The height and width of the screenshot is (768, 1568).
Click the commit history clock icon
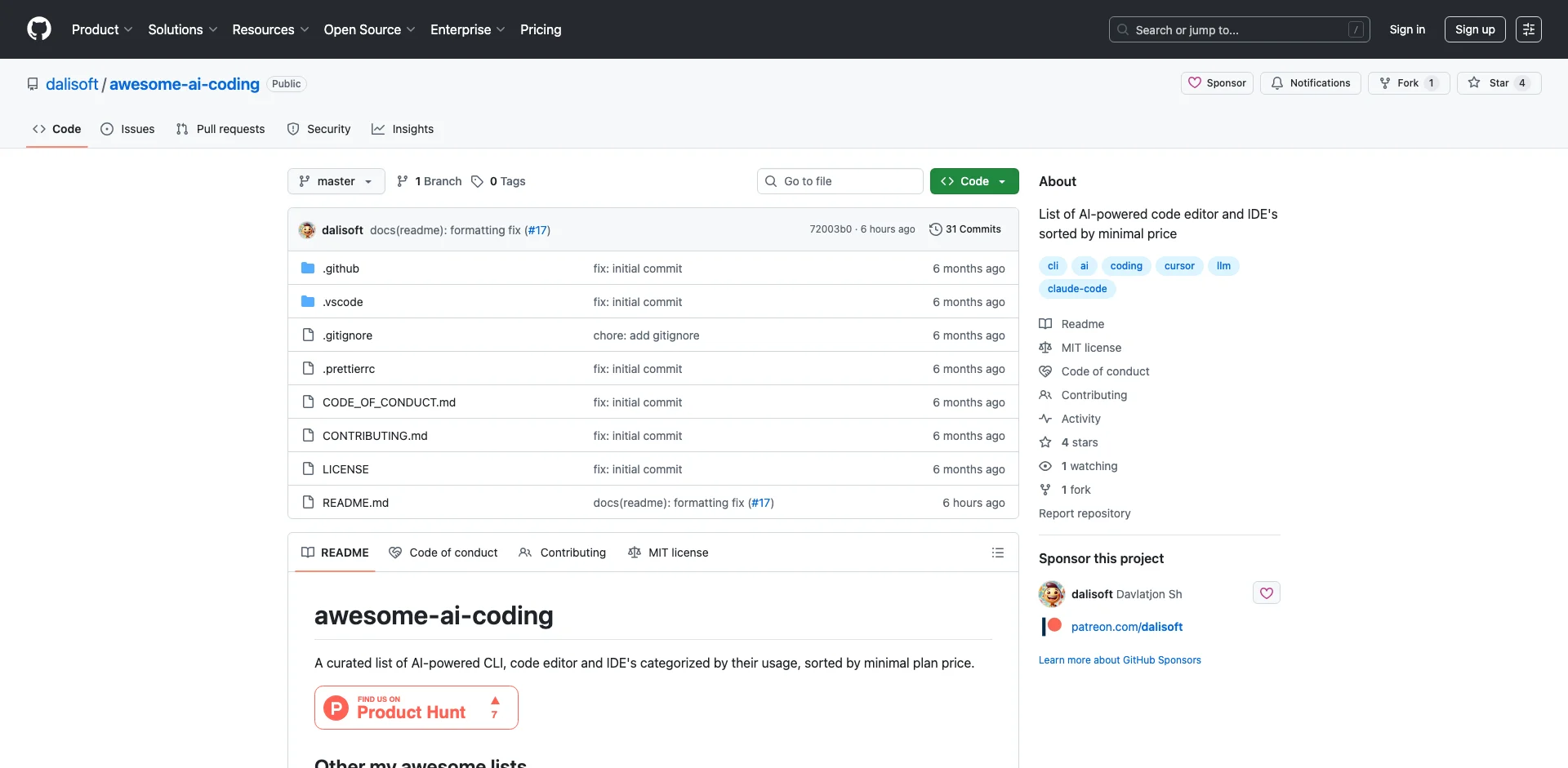point(936,229)
